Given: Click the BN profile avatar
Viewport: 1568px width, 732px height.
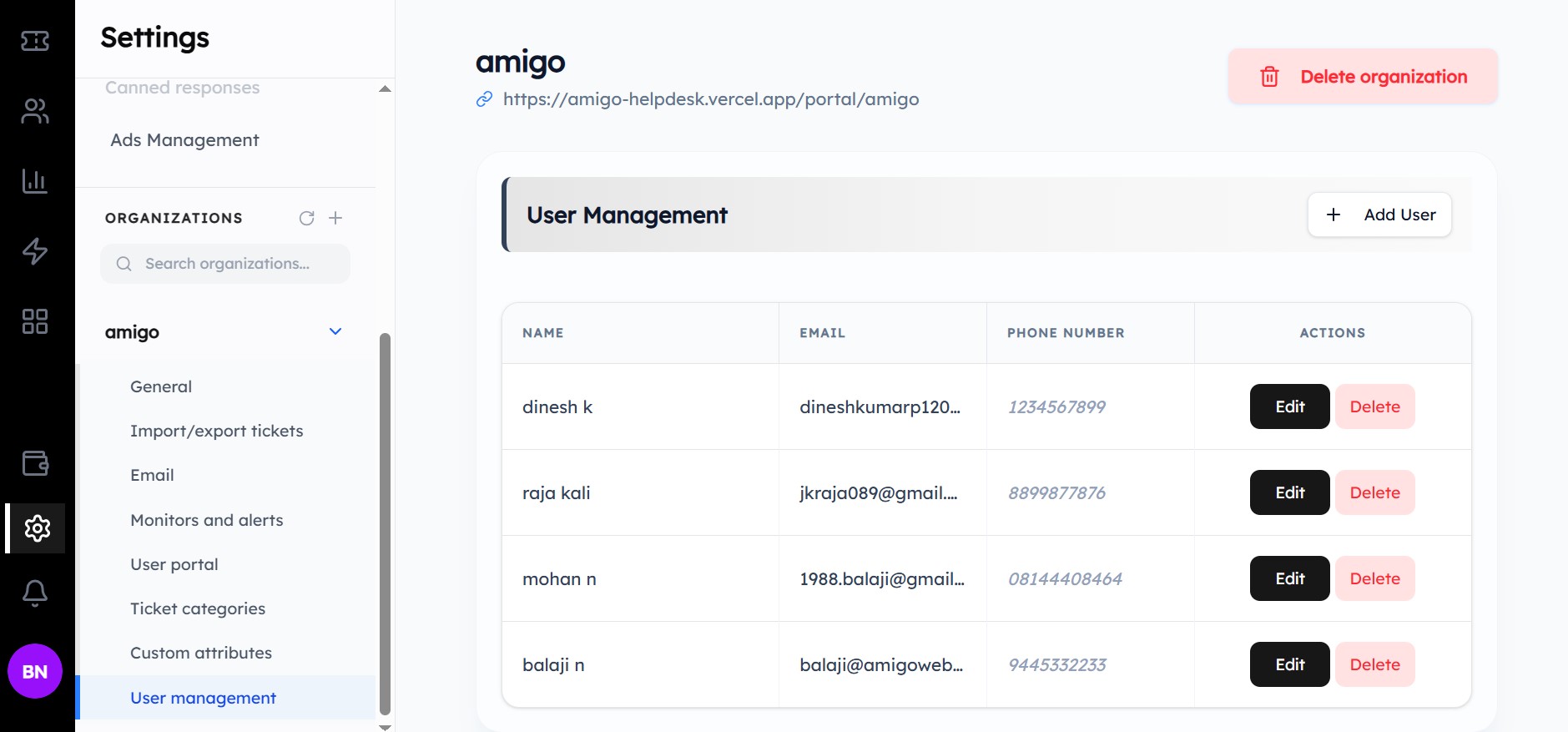Looking at the screenshot, I should point(35,671).
